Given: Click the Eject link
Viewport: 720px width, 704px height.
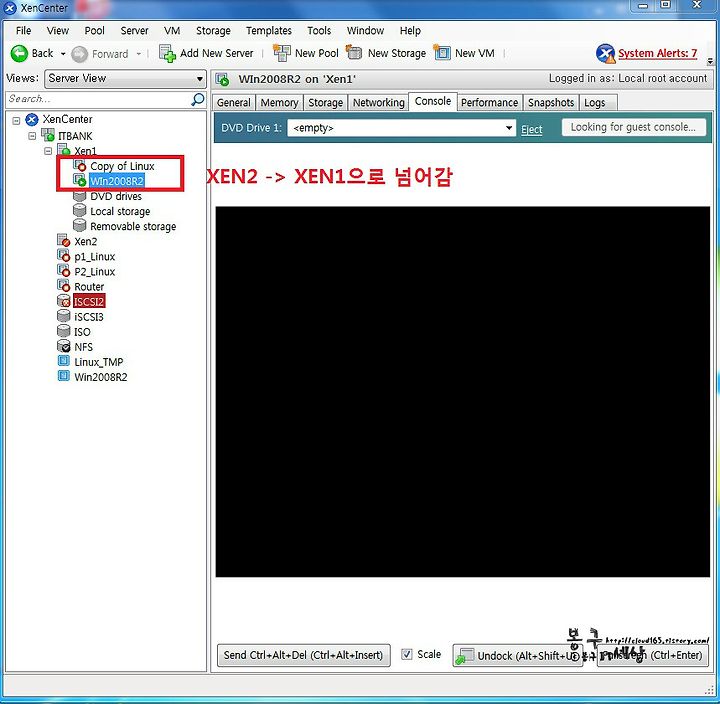Looking at the screenshot, I should click(532, 130).
